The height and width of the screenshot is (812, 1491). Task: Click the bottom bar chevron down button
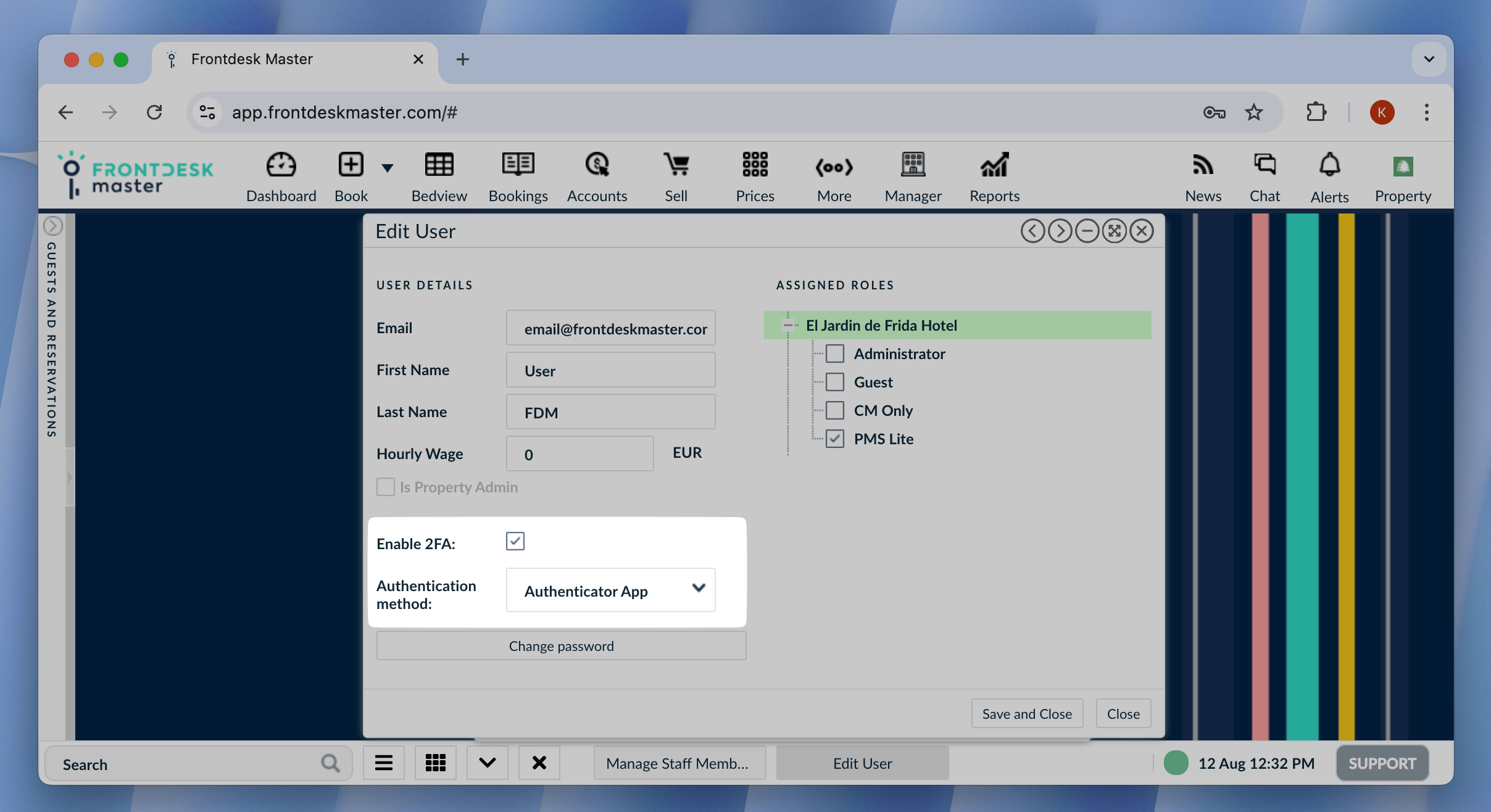[x=487, y=763]
